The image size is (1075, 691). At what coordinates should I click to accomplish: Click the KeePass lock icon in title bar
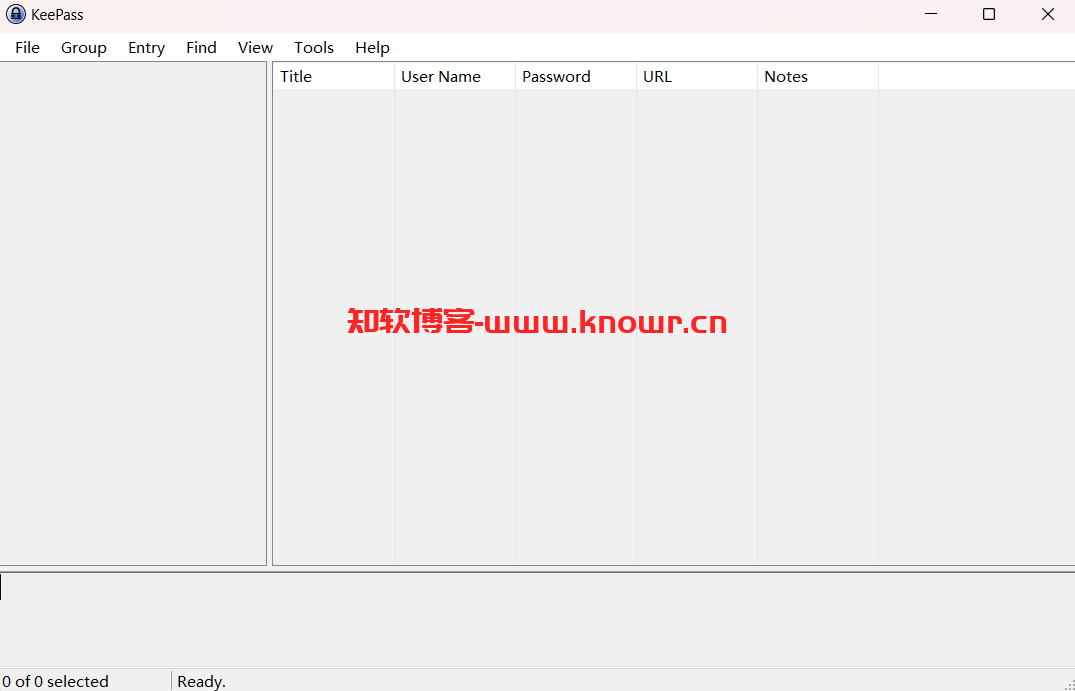point(15,14)
